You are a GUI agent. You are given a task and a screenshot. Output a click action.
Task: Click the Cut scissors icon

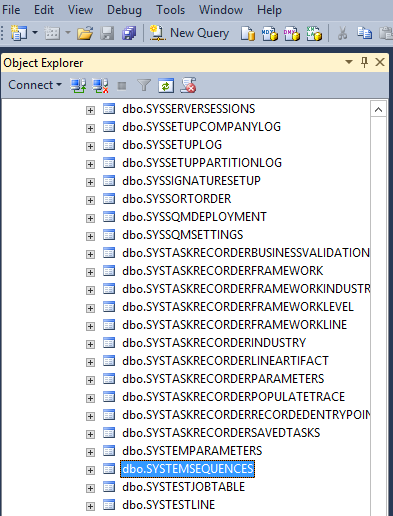[x=342, y=33]
